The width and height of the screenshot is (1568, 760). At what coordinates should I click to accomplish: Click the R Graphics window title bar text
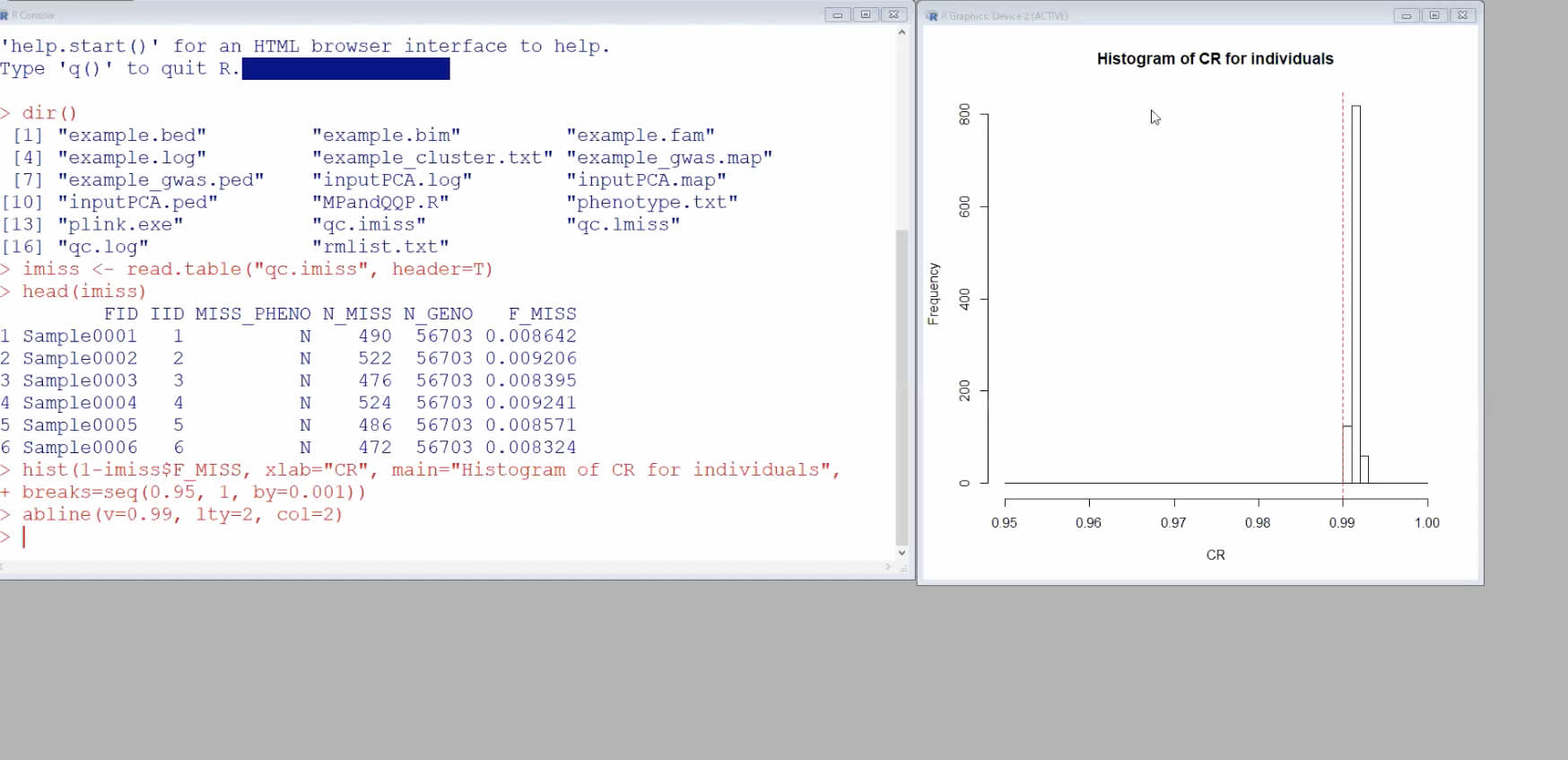[x=1005, y=16]
